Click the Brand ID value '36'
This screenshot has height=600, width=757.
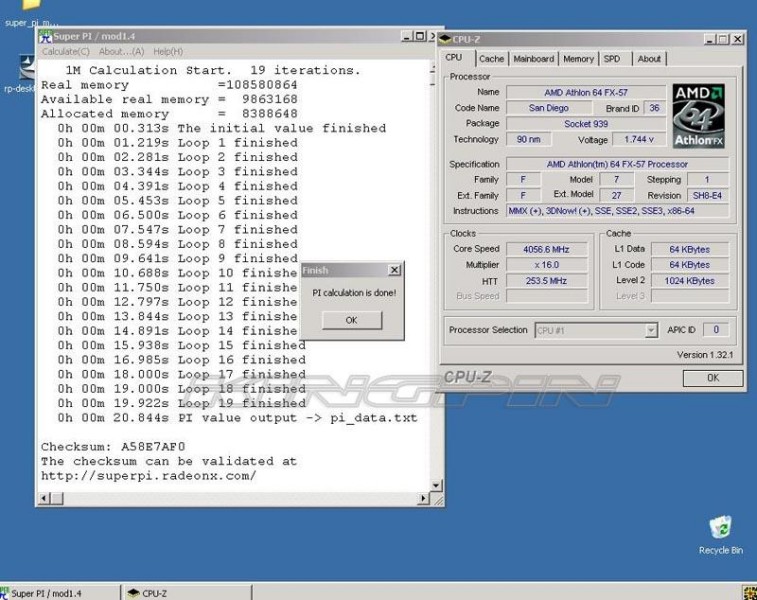click(x=654, y=108)
